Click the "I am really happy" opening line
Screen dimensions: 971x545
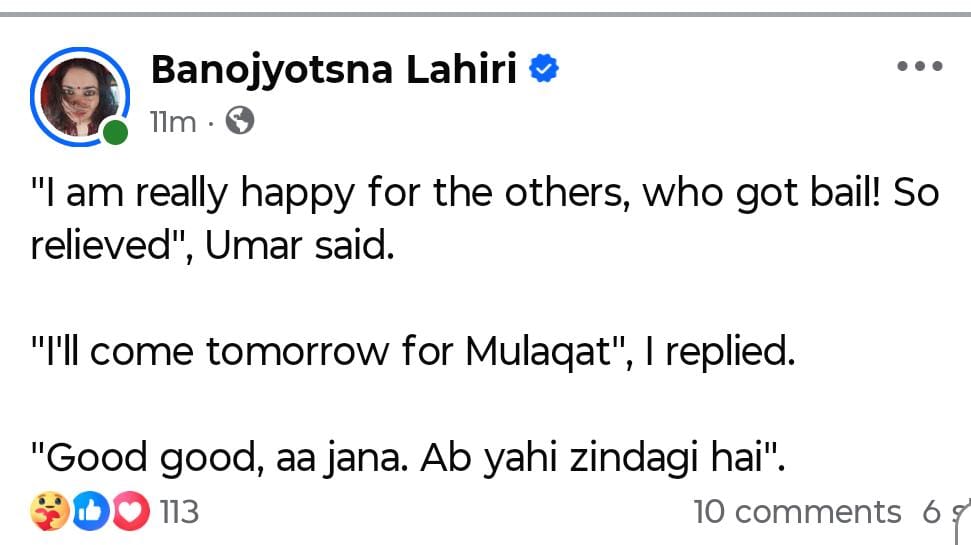coord(484,193)
